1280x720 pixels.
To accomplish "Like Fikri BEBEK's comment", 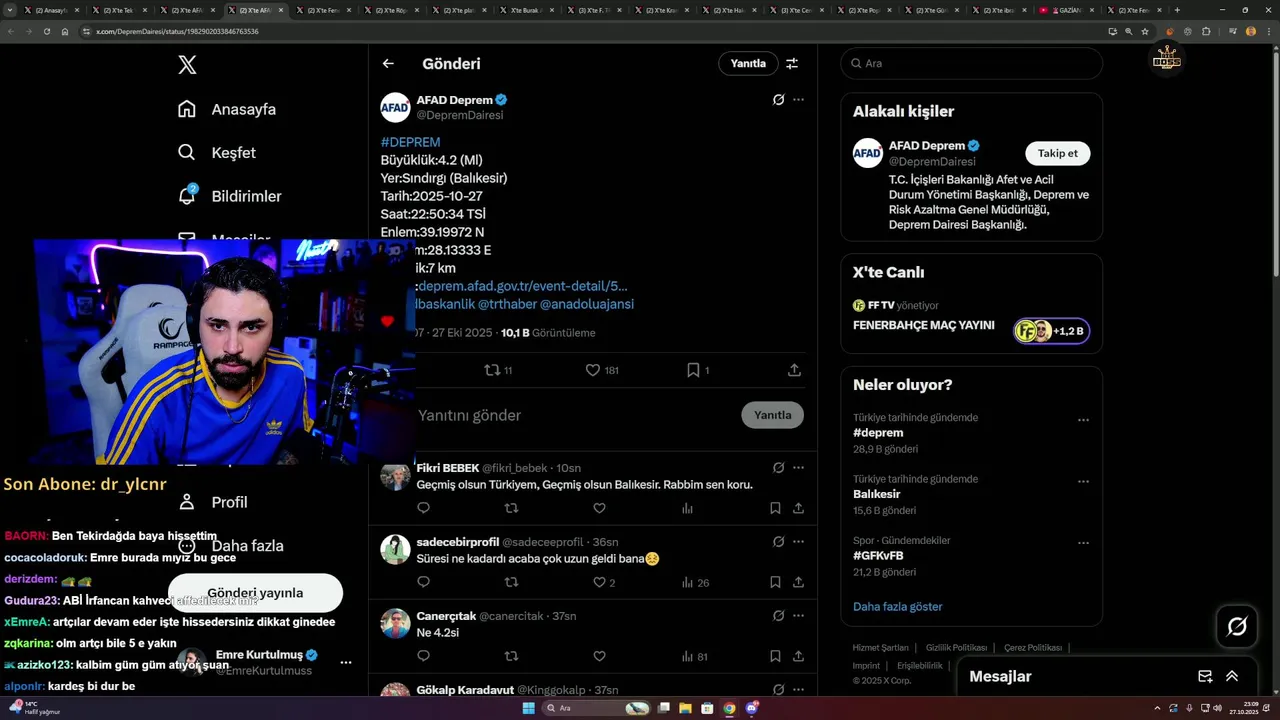I will coord(599,508).
